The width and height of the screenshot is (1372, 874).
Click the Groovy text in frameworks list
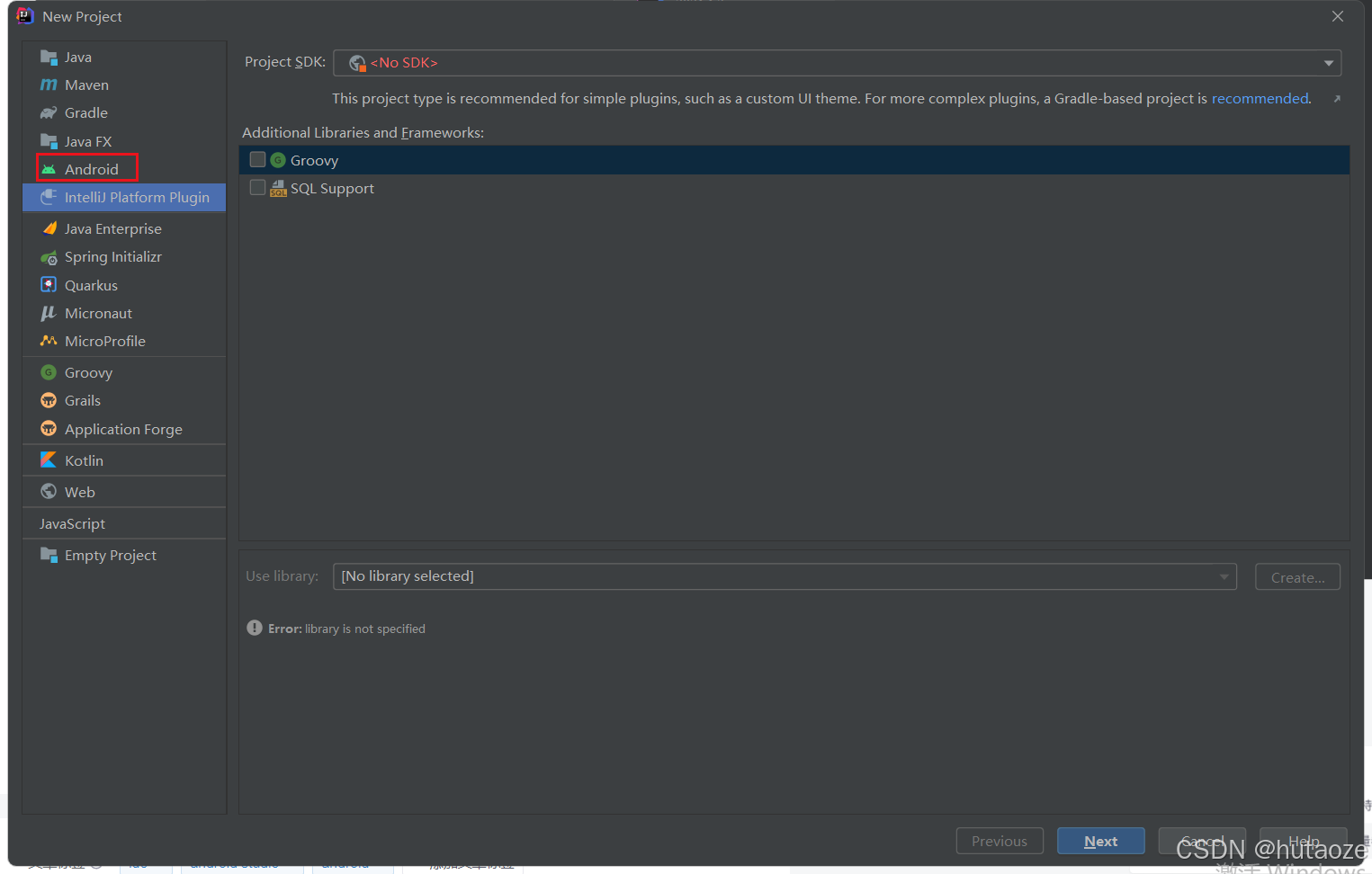[314, 160]
